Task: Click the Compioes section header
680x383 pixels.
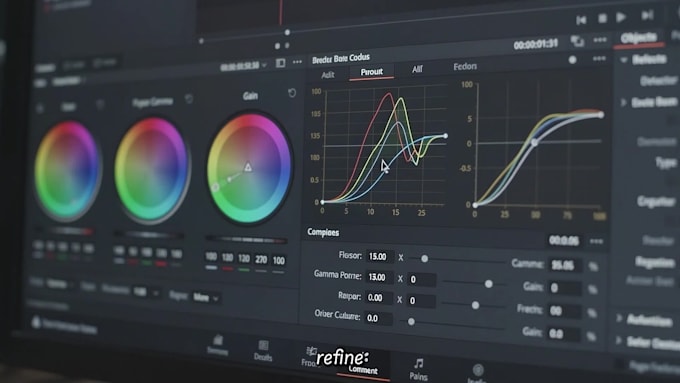Action: (324, 232)
